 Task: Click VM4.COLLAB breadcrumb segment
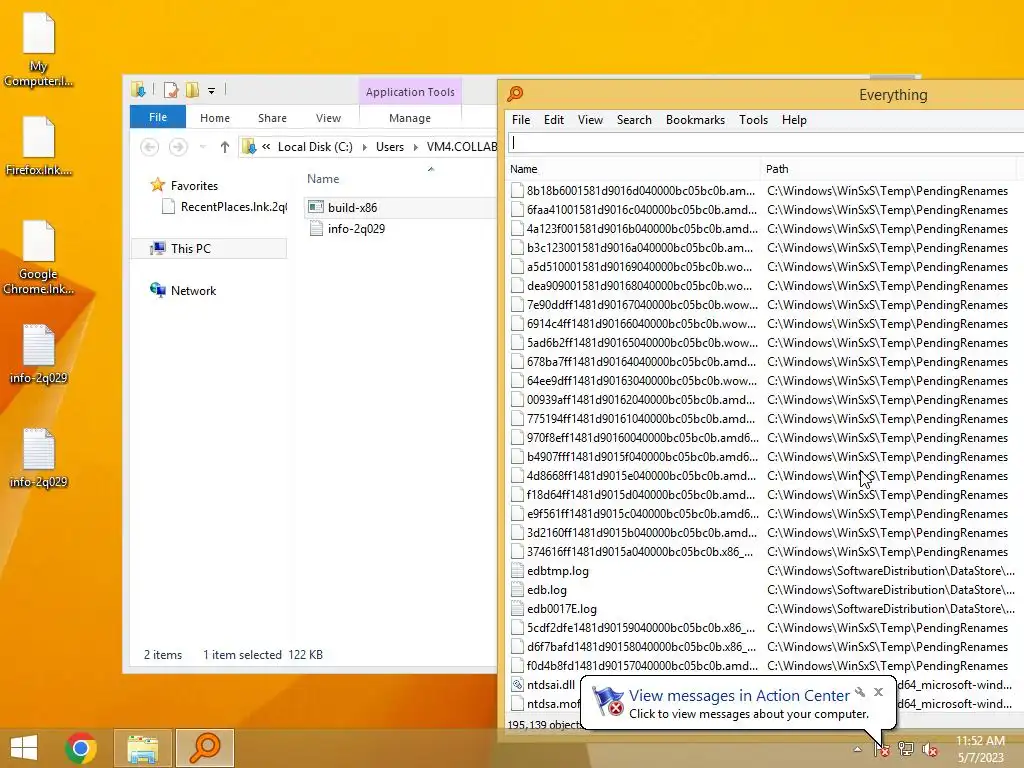click(x=462, y=147)
